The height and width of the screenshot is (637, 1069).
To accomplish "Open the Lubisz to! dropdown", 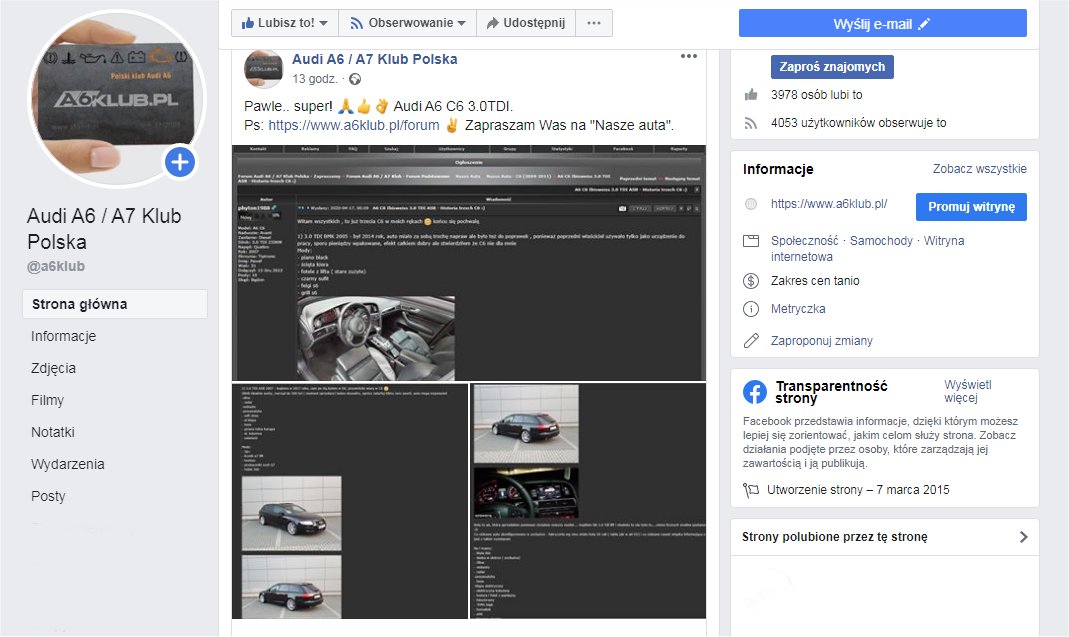I will [x=284, y=23].
